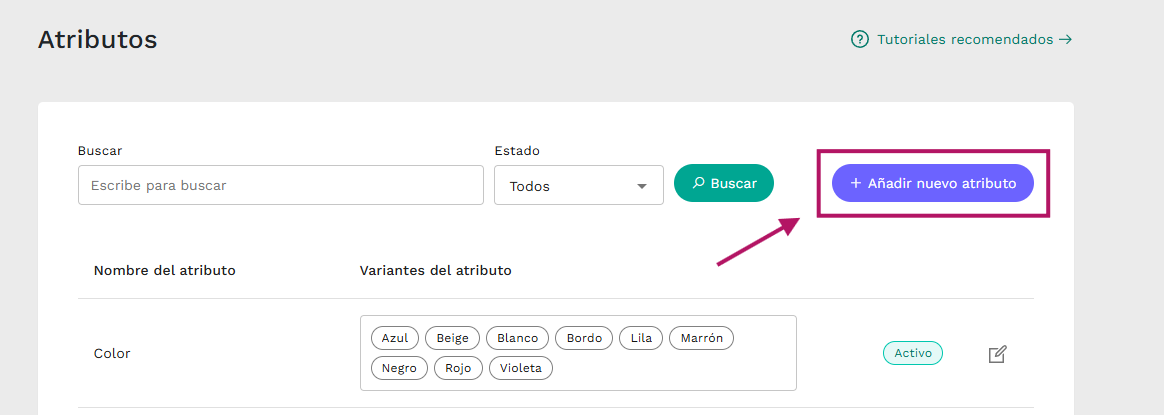Focus the Escribe para buscar field
This screenshot has height=415, width=1164.
[281, 185]
